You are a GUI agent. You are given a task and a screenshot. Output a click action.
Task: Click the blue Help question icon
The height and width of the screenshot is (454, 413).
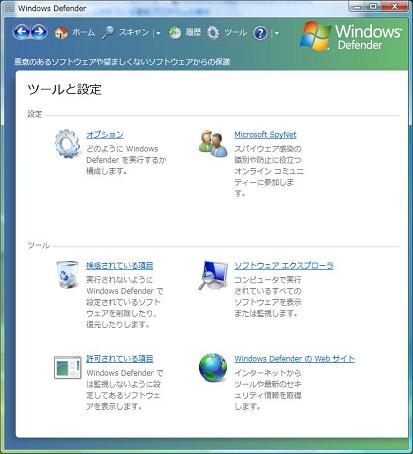[x=260, y=33]
